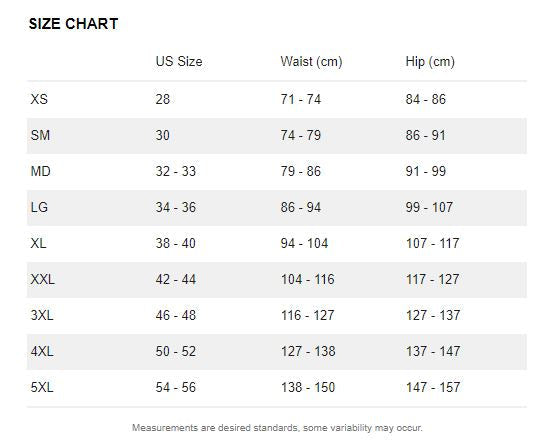Click waist value 104 - 116
550x444 pixels.
[x=308, y=280]
